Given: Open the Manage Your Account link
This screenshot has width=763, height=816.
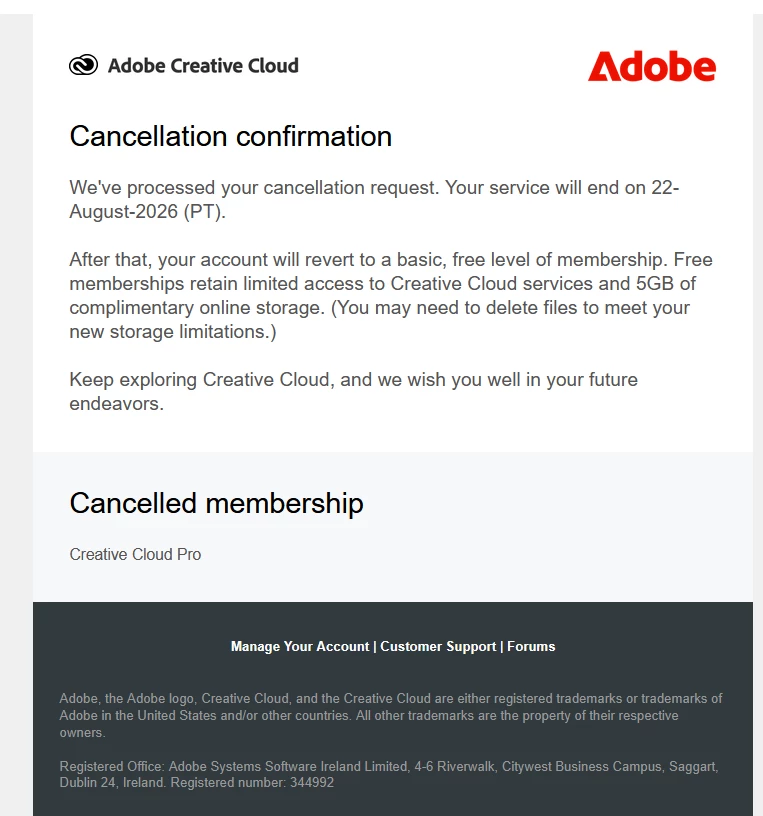Looking at the screenshot, I should pos(300,646).
